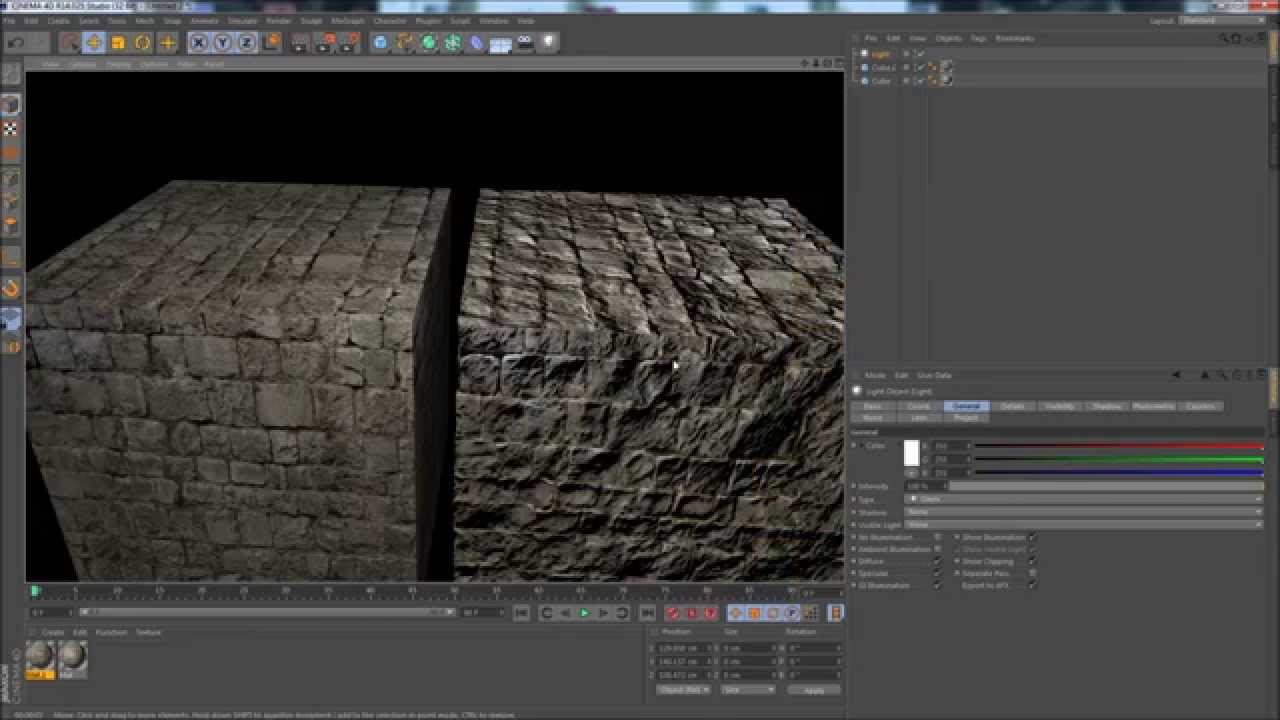
Task: Adjust the blue color slider
Action: click(x=1118, y=472)
